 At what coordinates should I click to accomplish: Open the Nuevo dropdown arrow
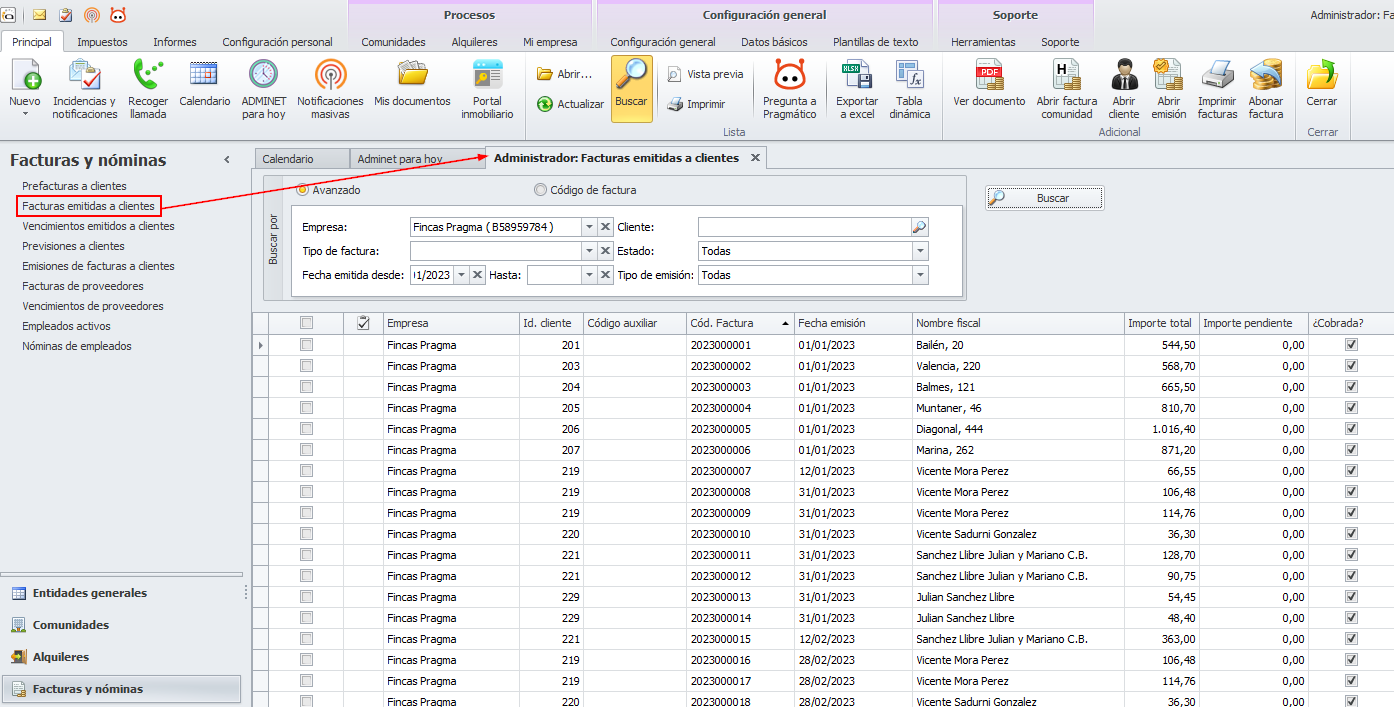coord(24,114)
